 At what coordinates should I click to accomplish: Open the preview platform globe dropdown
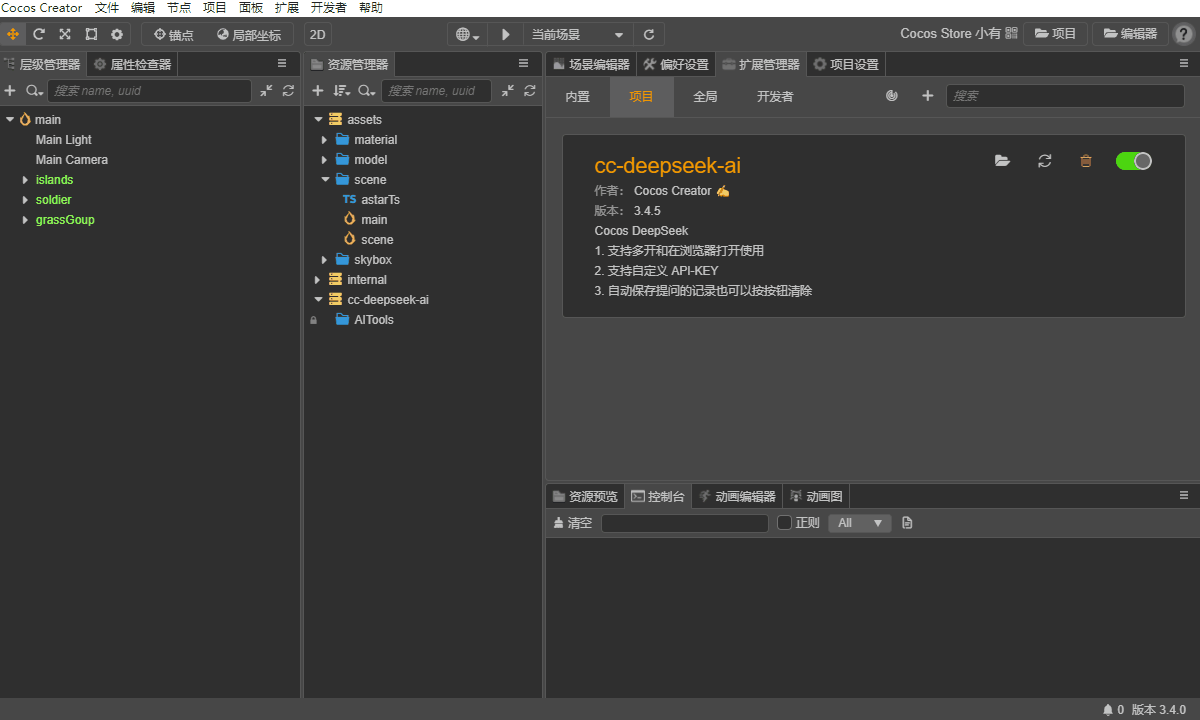click(x=468, y=34)
